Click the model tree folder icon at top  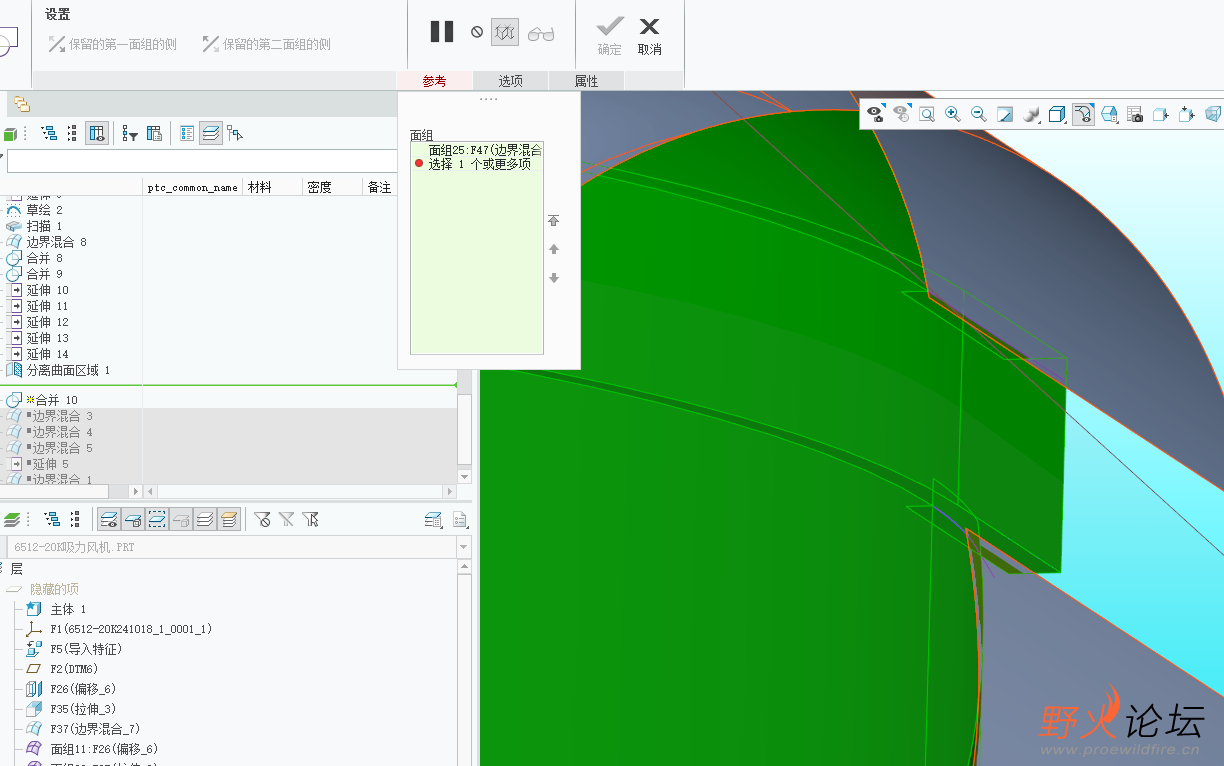coord(21,104)
